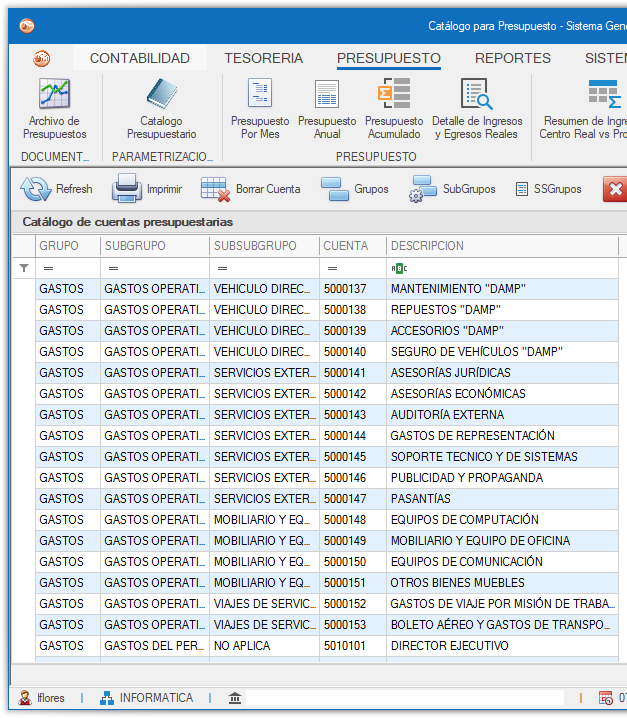Sort by DESCRIPCION column header
This screenshot has width=627, height=718.
(x=502, y=246)
